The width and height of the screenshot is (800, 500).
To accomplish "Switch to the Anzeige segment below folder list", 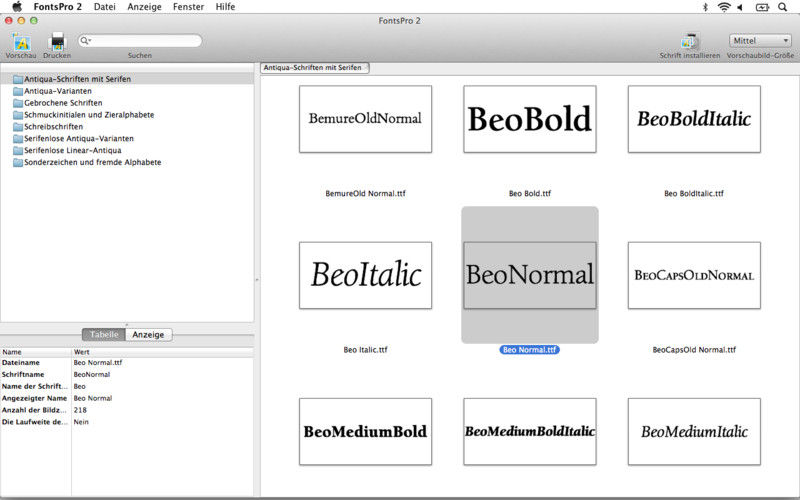I will point(148,334).
